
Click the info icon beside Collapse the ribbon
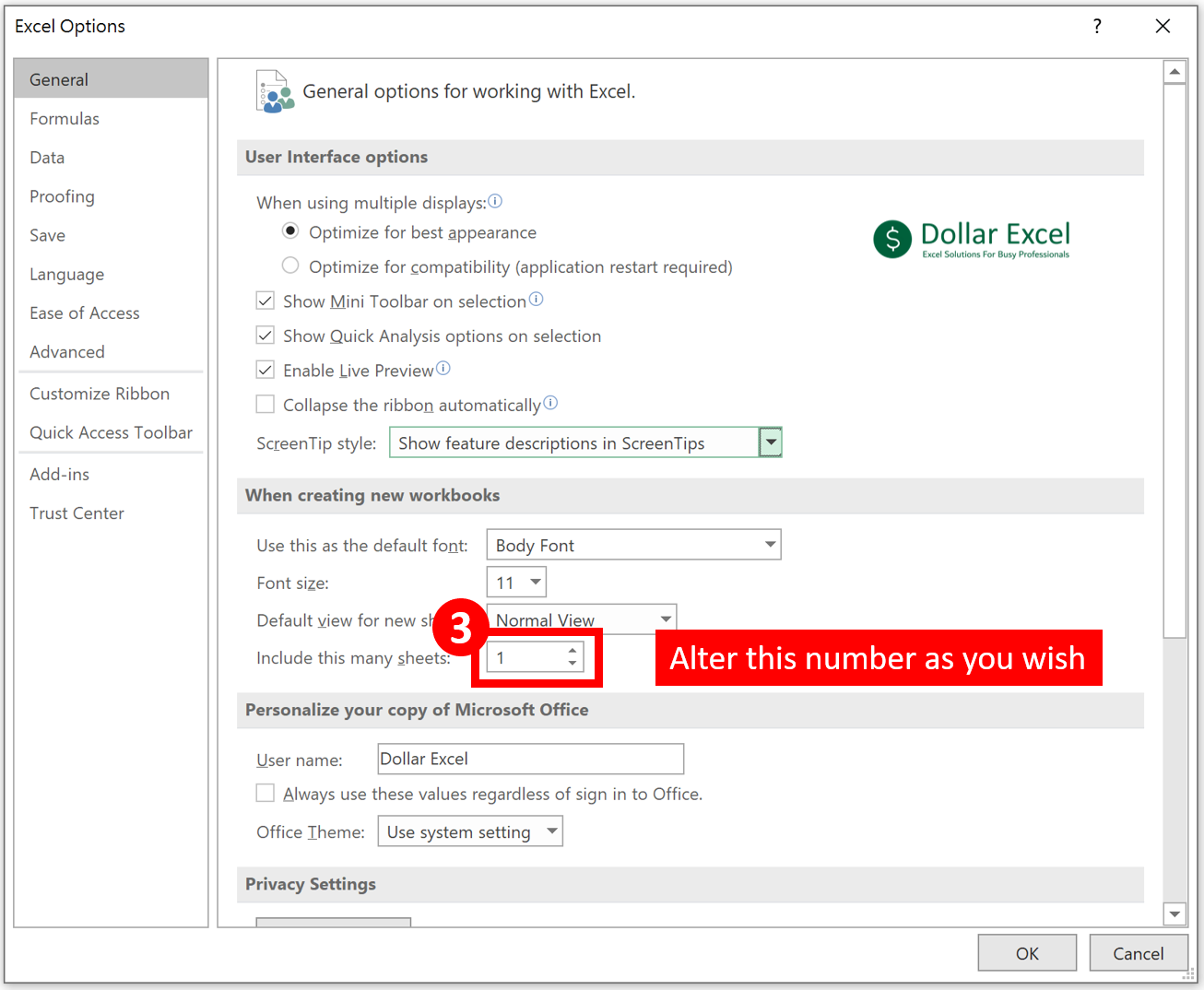click(x=550, y=403)
